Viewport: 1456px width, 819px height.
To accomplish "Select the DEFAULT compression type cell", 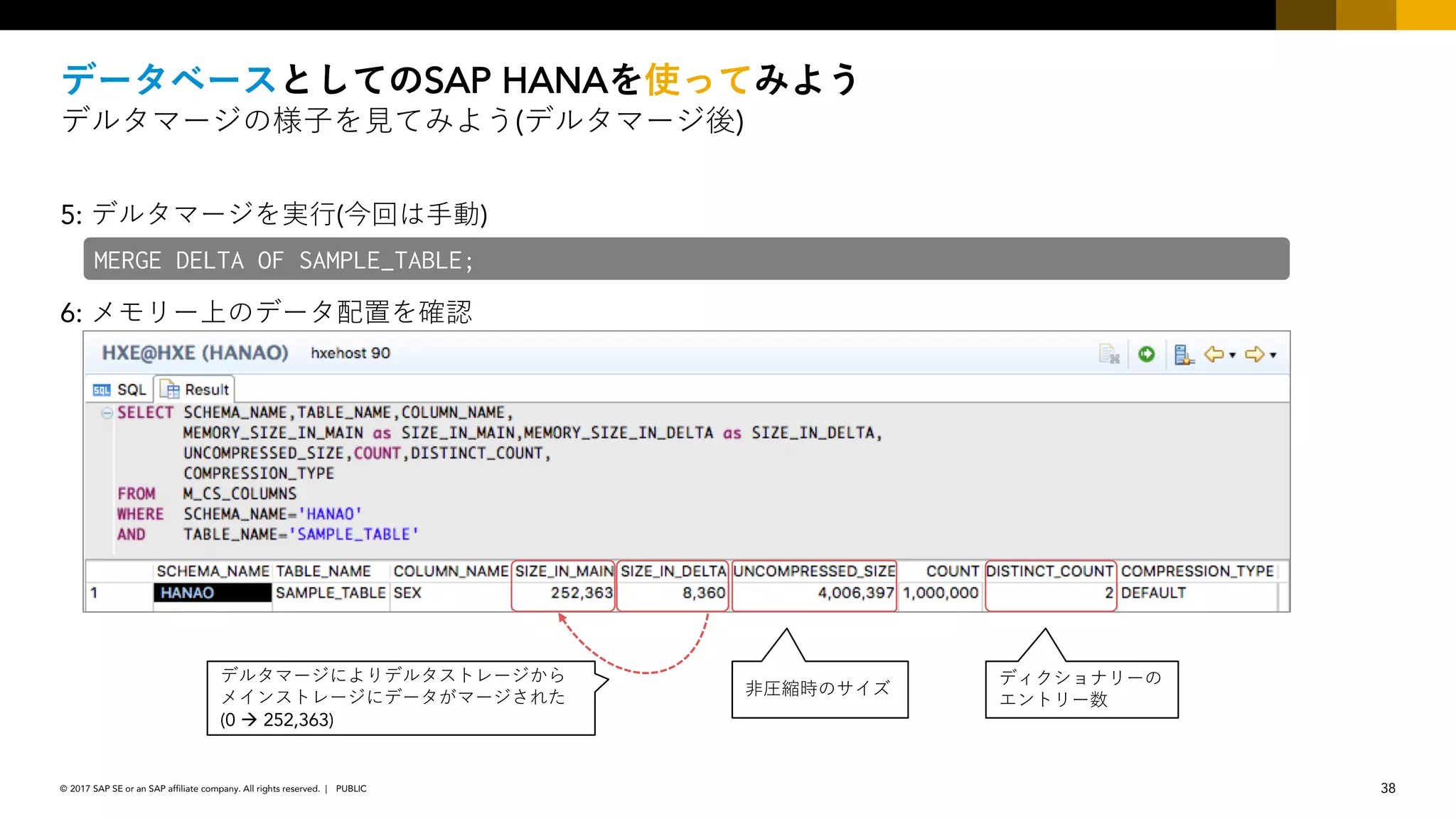I will [x=1197, y=593].
